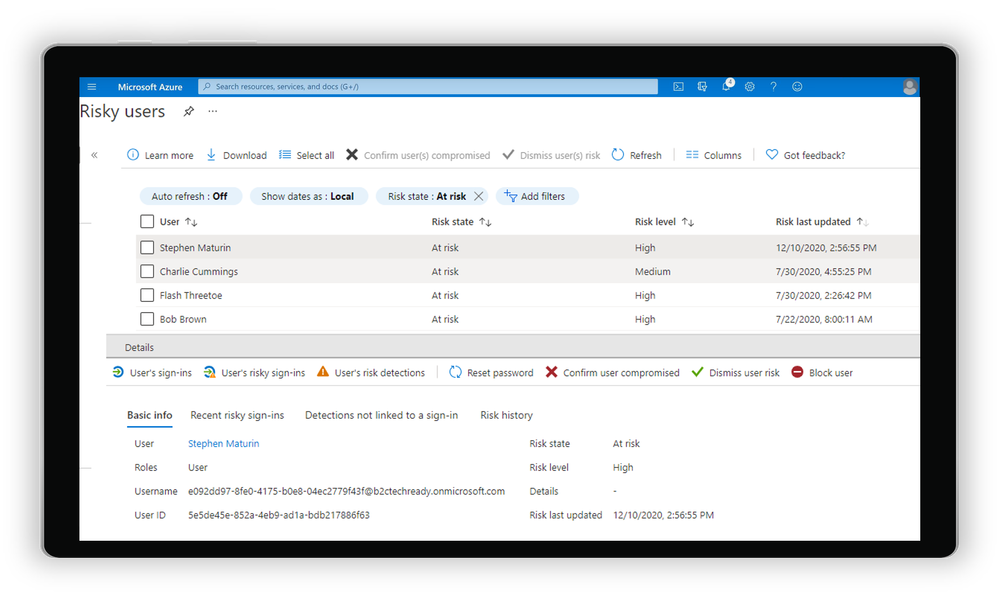
Task: Sort by the Risk state column arrows
Action: 485,222
